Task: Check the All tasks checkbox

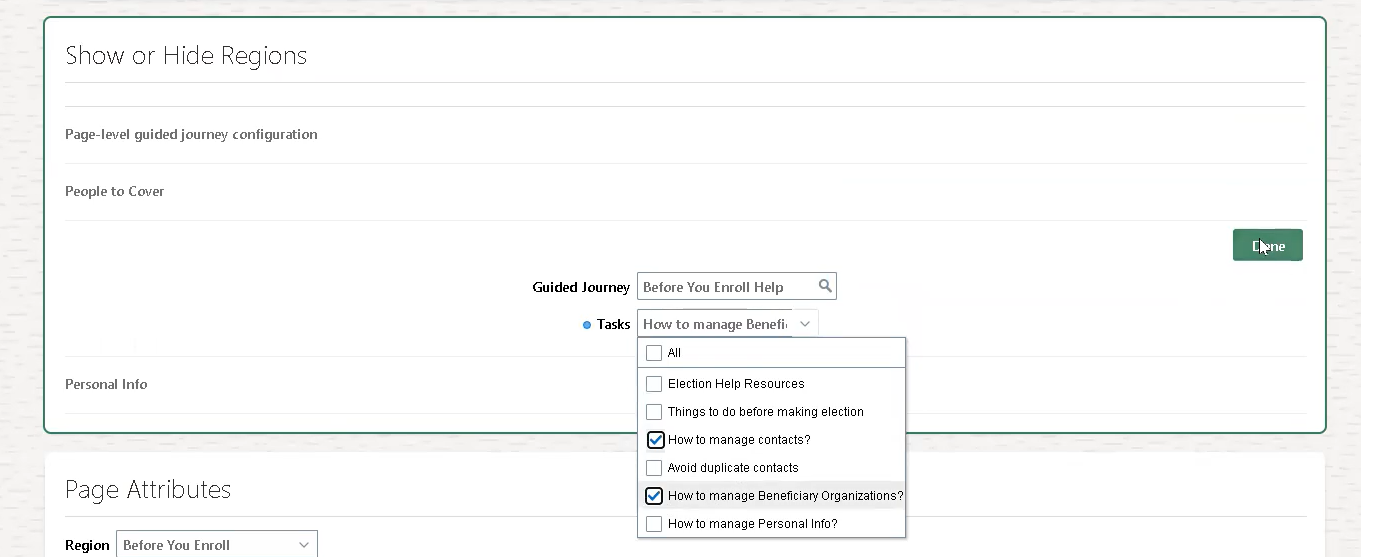Action: (x=654, y=353)
